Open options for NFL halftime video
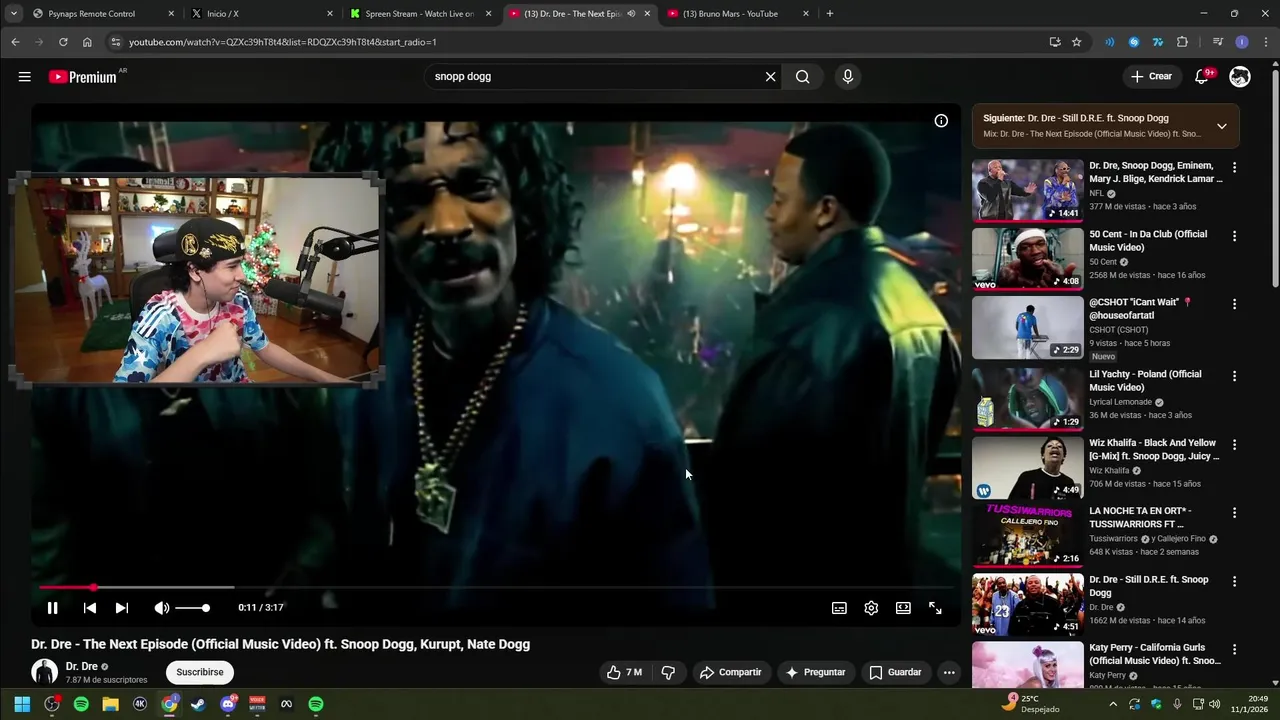The width and height of the screenshot is (1280, 720). coord(1234,168)
